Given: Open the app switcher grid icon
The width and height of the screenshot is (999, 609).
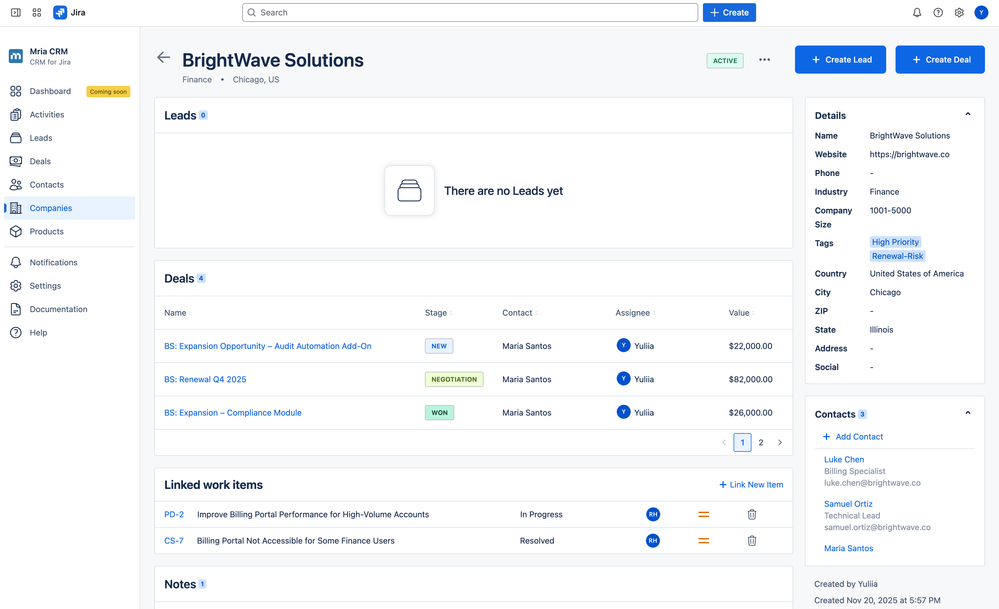Looking at the screenshot, I should tap(36, 12).
